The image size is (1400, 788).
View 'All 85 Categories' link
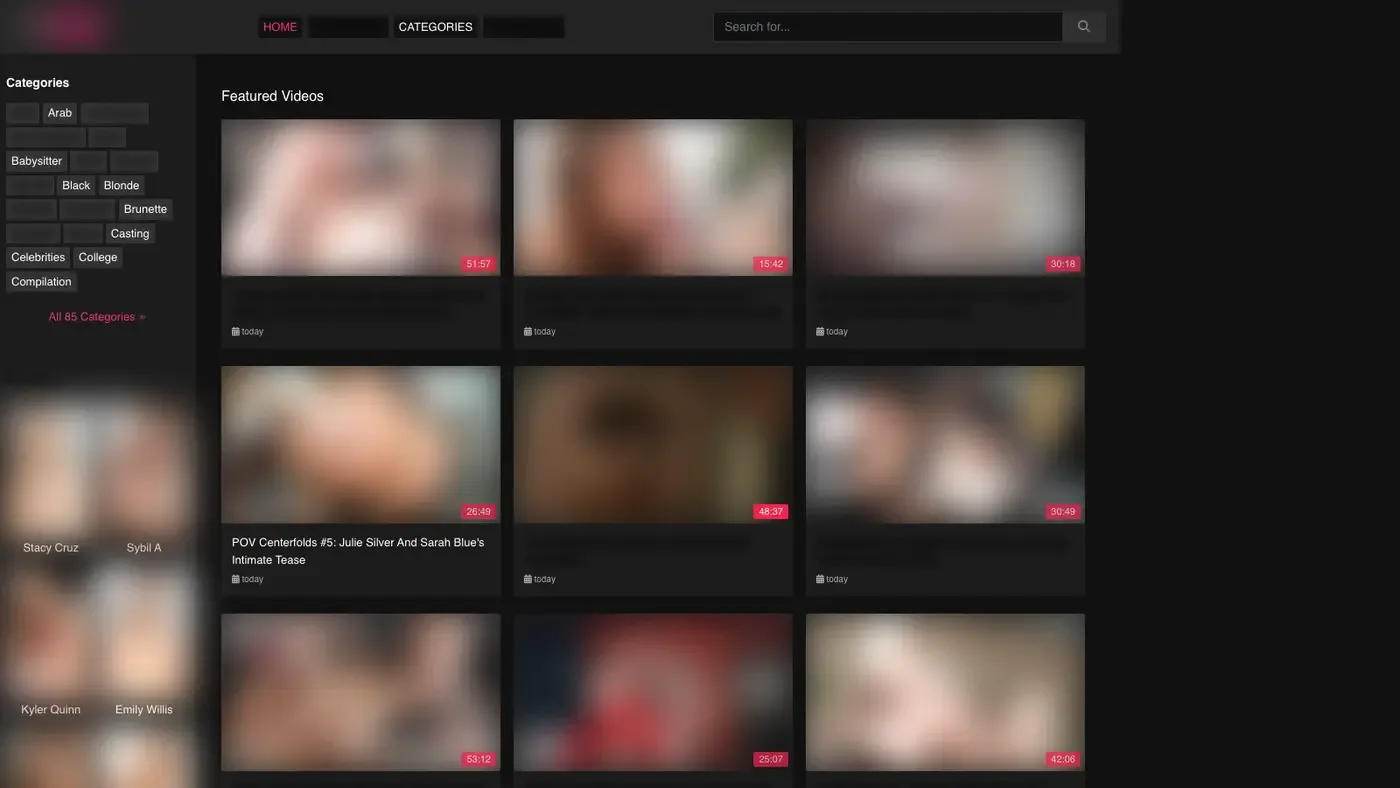pos(97,317)
